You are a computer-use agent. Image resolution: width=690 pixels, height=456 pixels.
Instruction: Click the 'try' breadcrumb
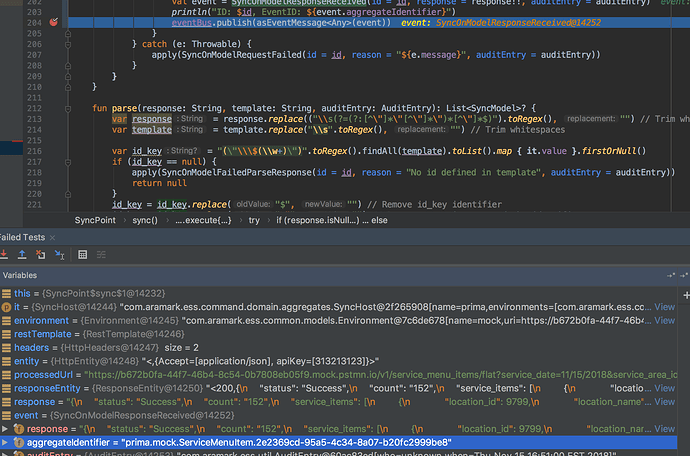tap(254, 220)
